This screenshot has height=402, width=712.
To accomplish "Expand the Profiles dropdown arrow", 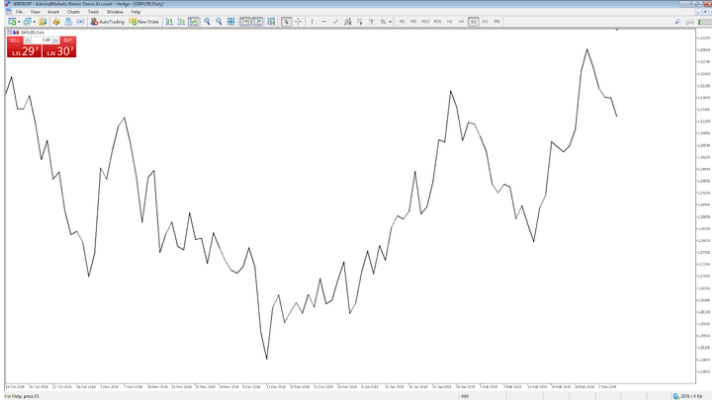I will pyautogui.click(x=34, y=22).
